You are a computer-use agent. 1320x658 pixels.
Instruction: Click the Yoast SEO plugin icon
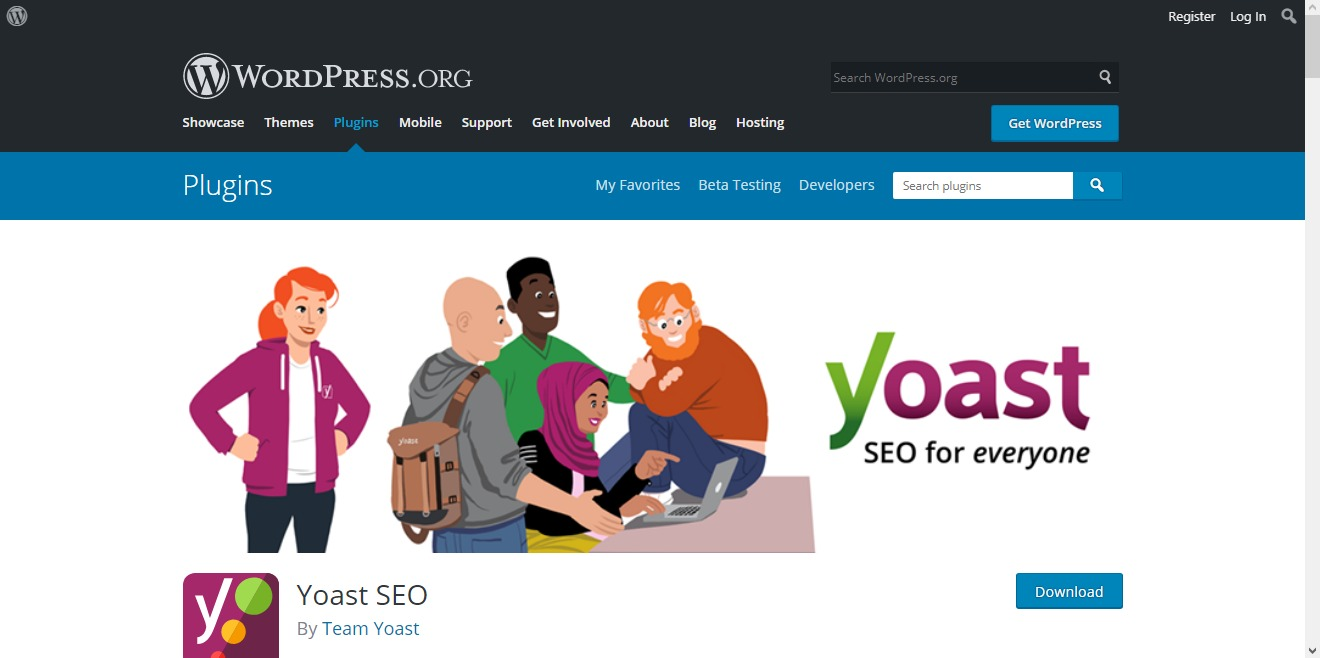231,615
